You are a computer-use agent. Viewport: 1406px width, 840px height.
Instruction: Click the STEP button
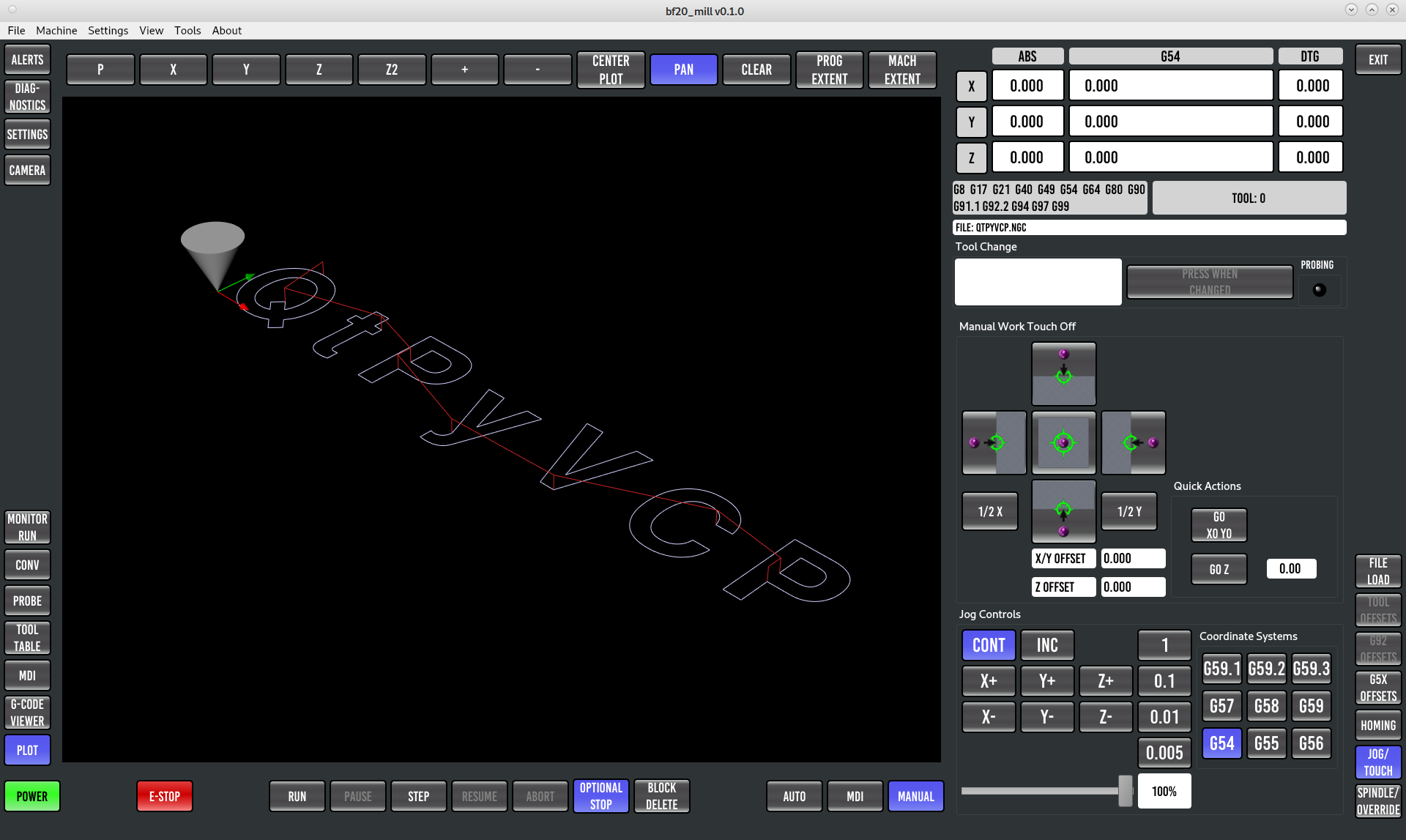(418, 796)
